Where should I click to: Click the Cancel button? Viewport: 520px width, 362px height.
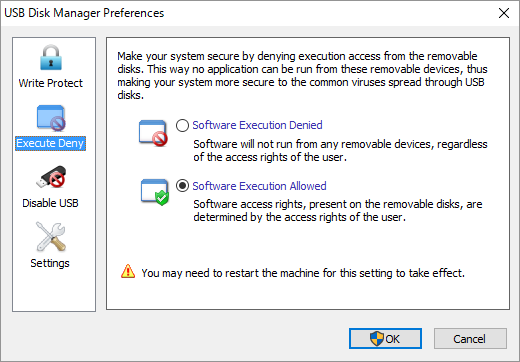point(470,339)
